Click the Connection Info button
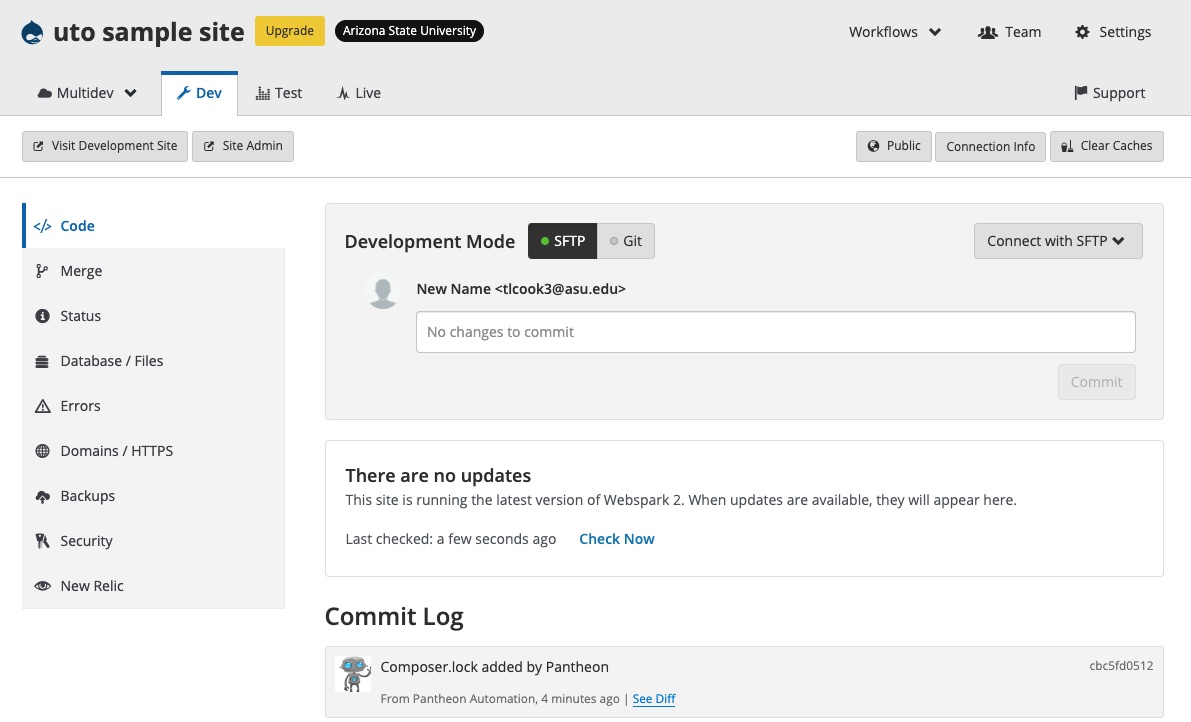The image size is (1191, 722). [990, 147]
